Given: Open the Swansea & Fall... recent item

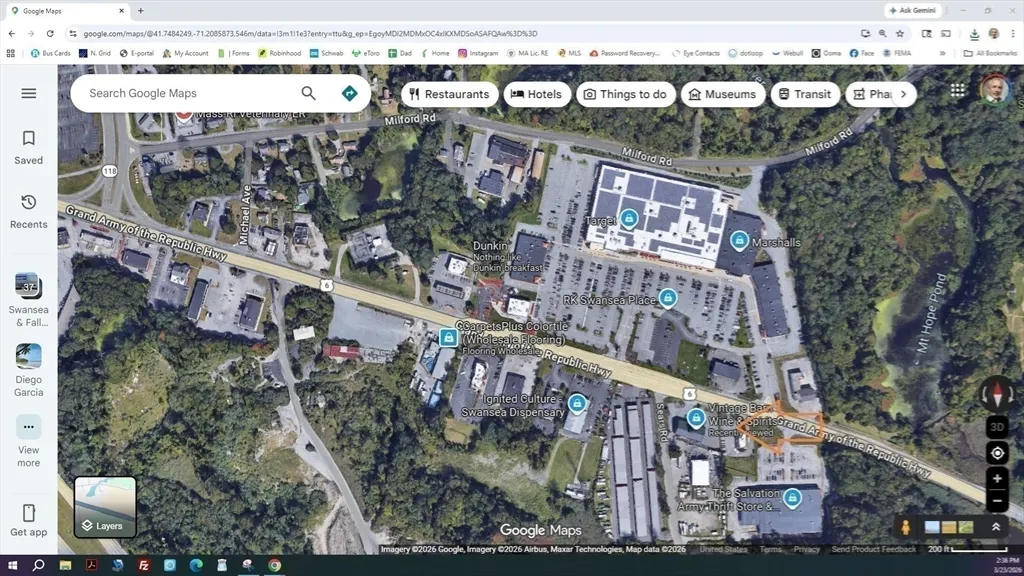Looking at the screenshot, I should click(x=29, y=300).
